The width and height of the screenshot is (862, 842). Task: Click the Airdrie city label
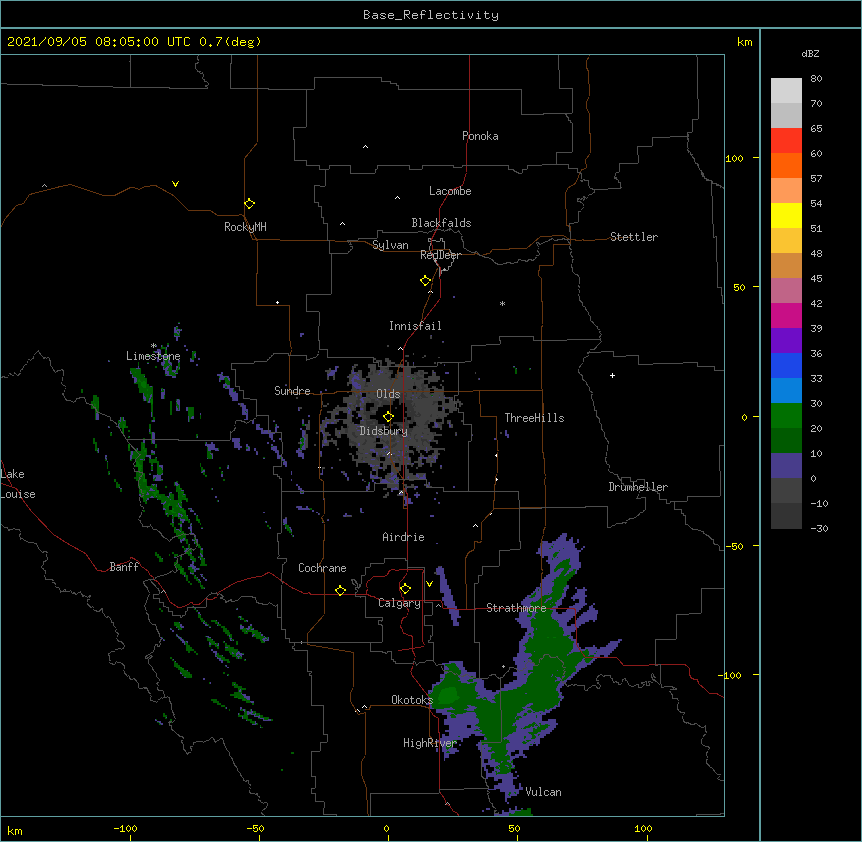click(x=404, y=537)
